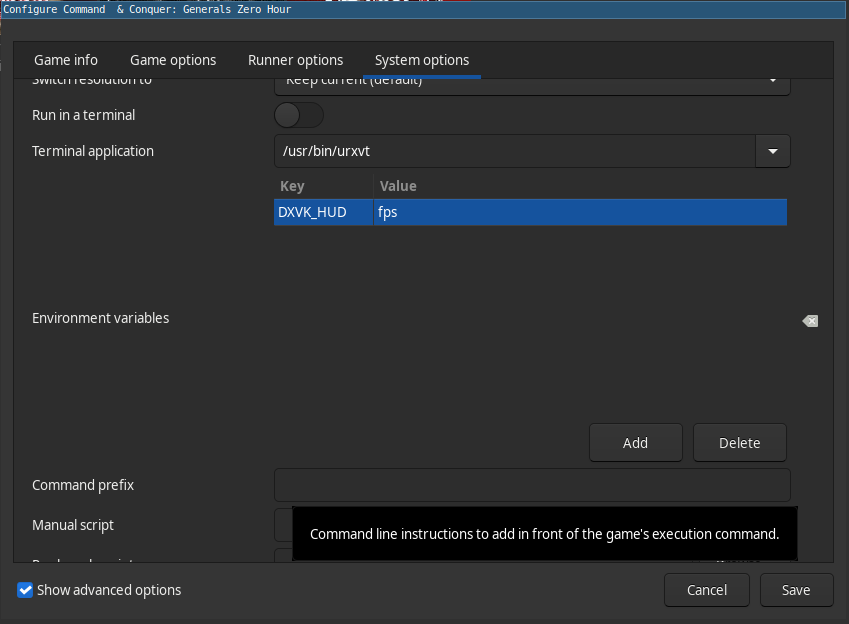Delete the selected environment variable
This screenshot has height=624, width=849.
point(740,442)
